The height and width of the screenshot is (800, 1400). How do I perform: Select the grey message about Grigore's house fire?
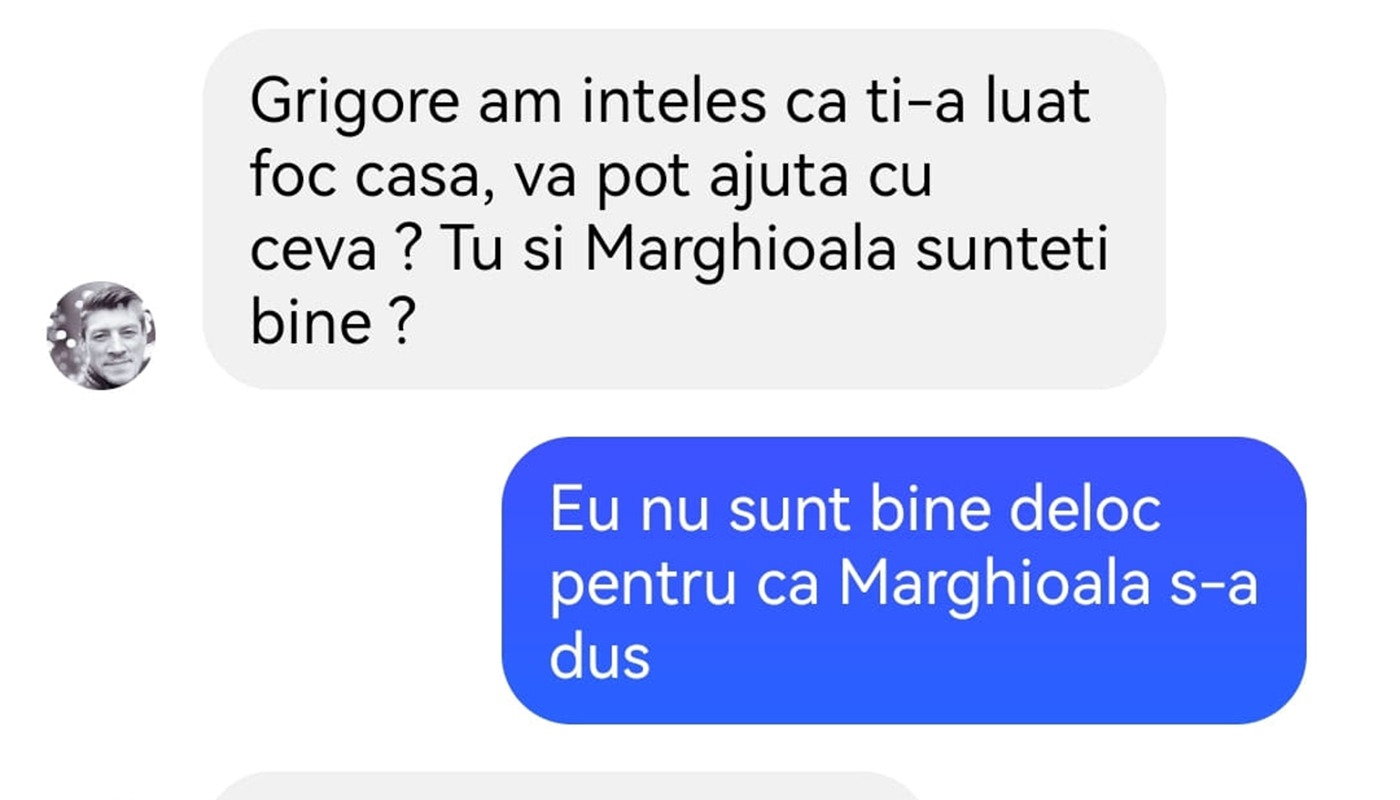(x=684, y=209)
